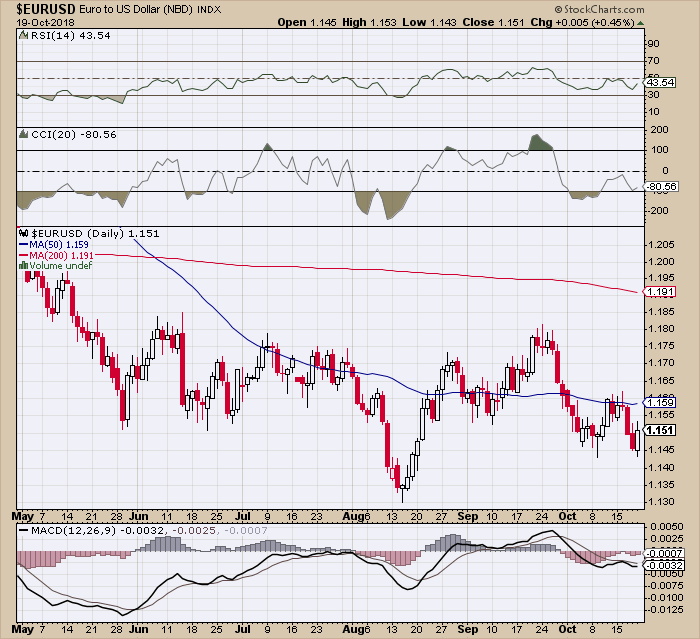Click the $EURUSD candlestick legend icon
The image size is (700, 639).
(x=24, y=233)
